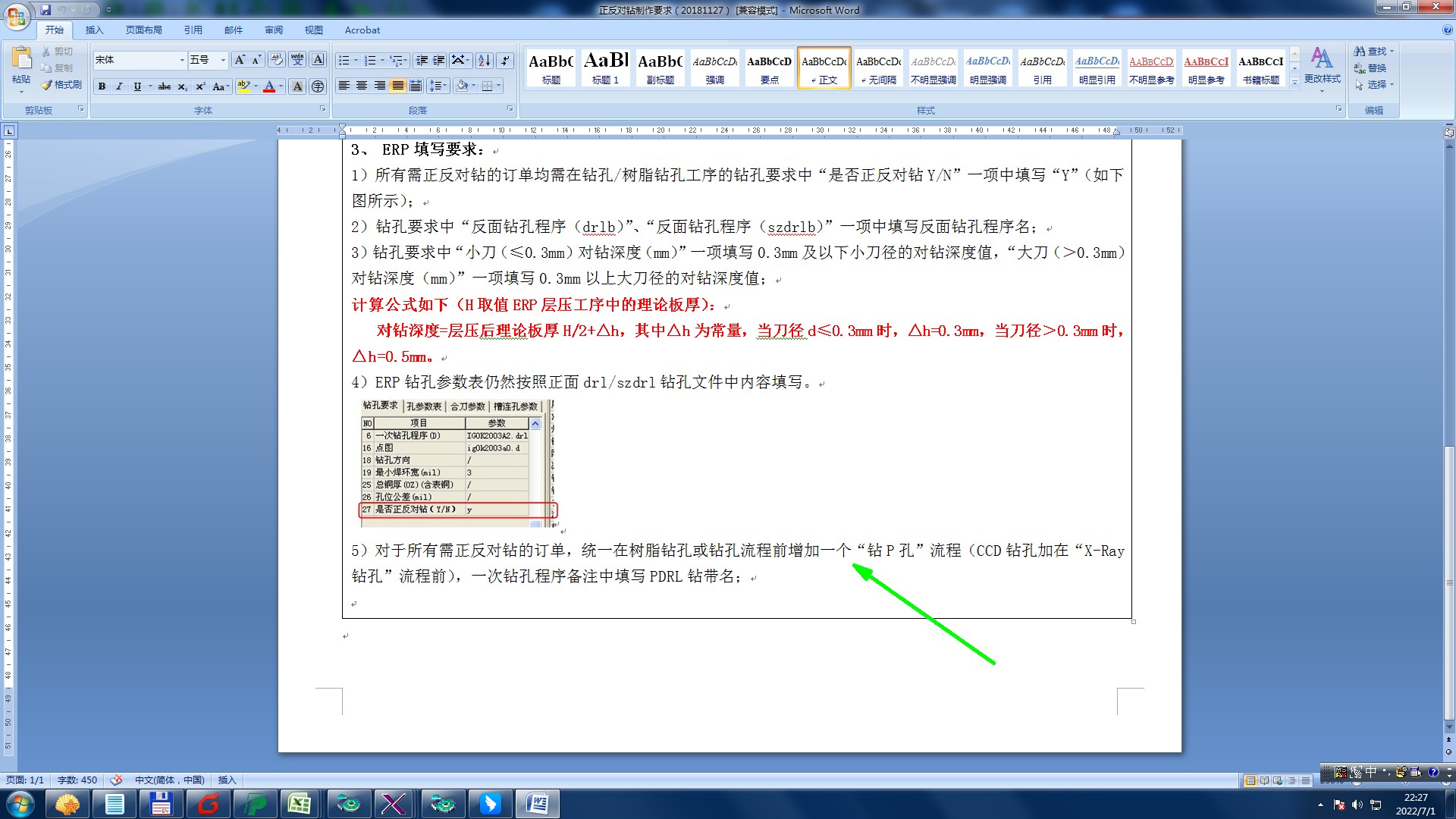Click the Strikethrough (abc) icon
Screen dimensions: 1456x819
click(x=165, y=86)
